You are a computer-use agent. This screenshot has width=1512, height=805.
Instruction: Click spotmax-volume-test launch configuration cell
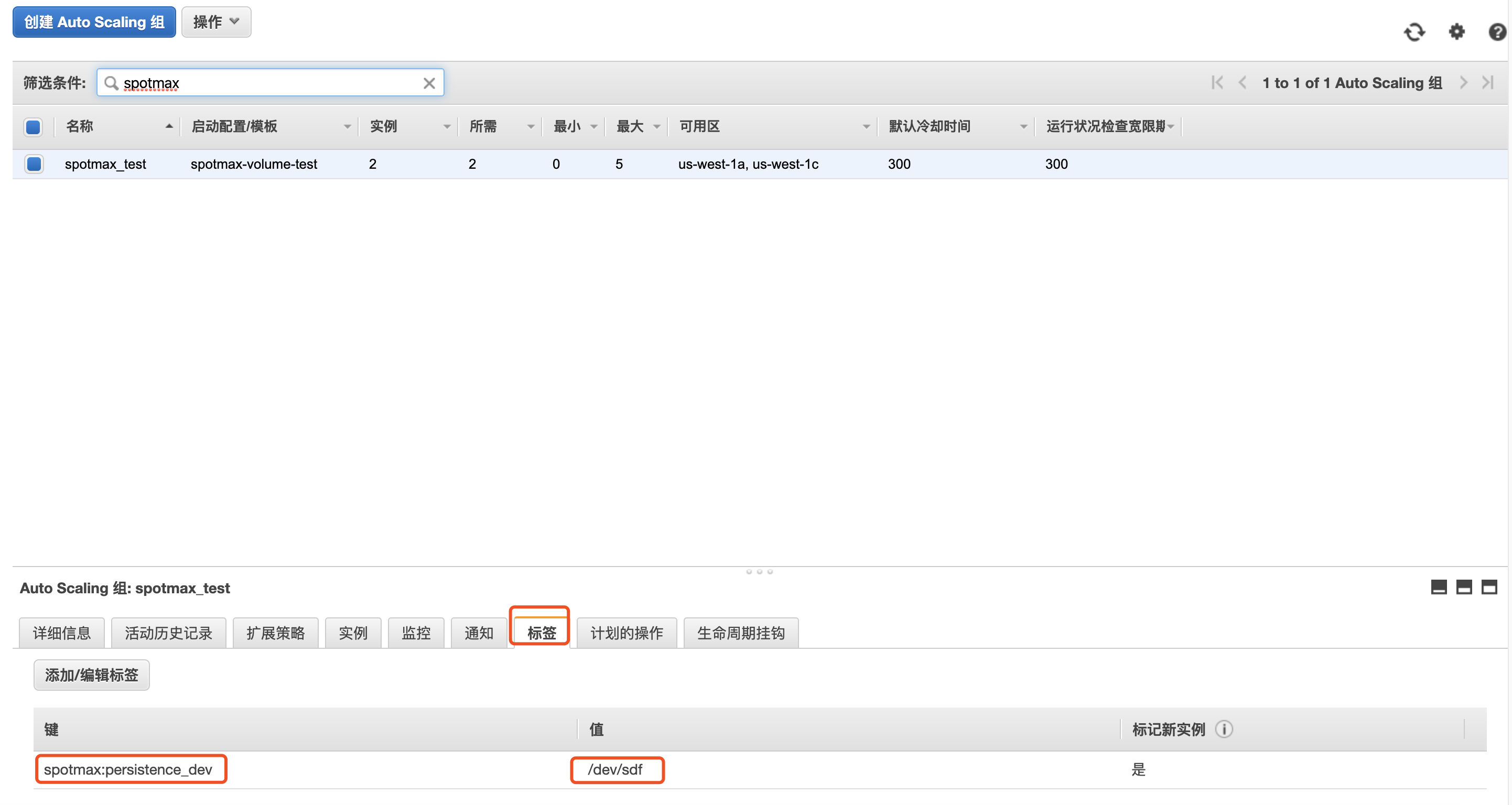254,164
